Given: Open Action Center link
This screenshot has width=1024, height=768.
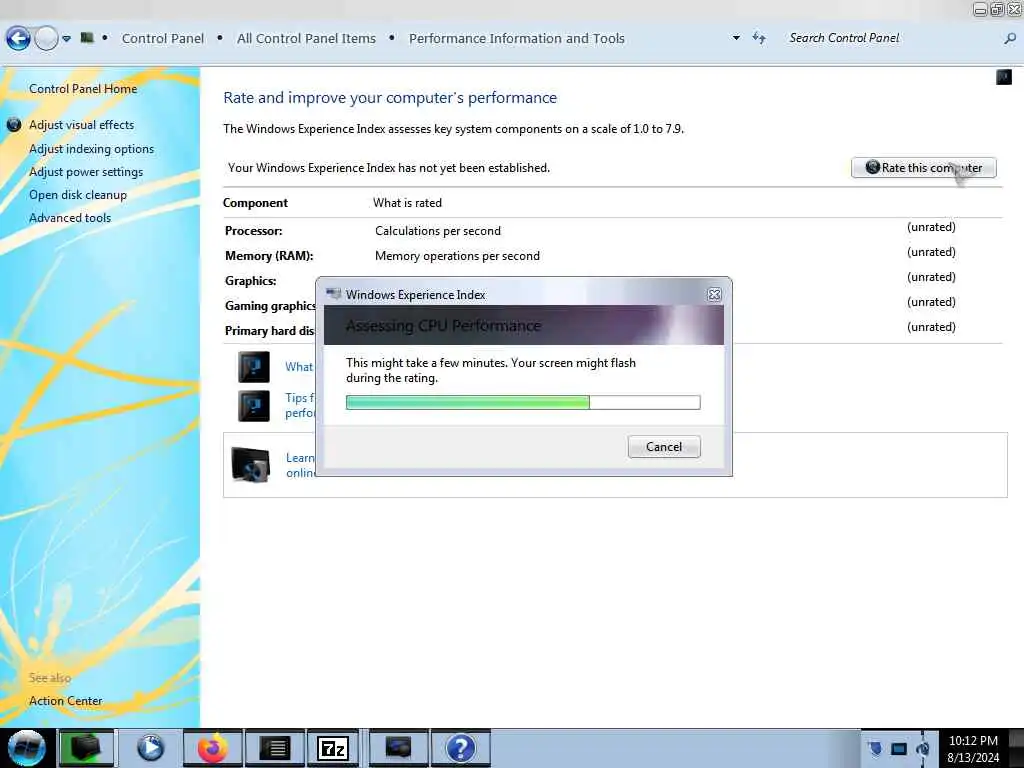Looking at the screenshot, I should pos(65,701).
